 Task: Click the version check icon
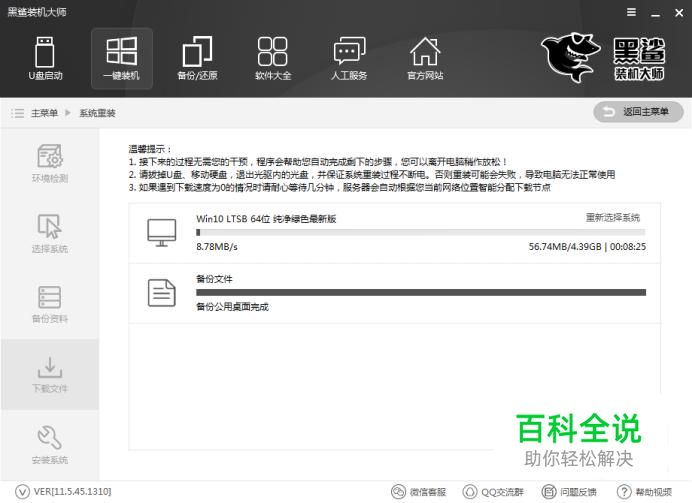(x=22, y=492)
